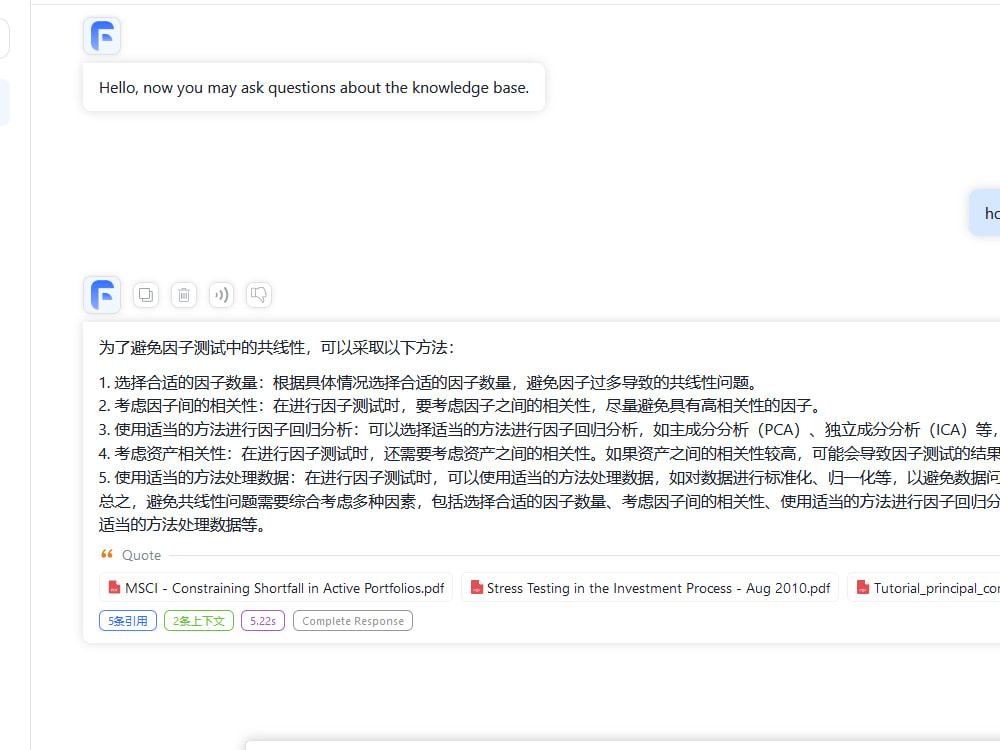
Task: Click the orange quotation mark icon
Action: click(107, 554)
